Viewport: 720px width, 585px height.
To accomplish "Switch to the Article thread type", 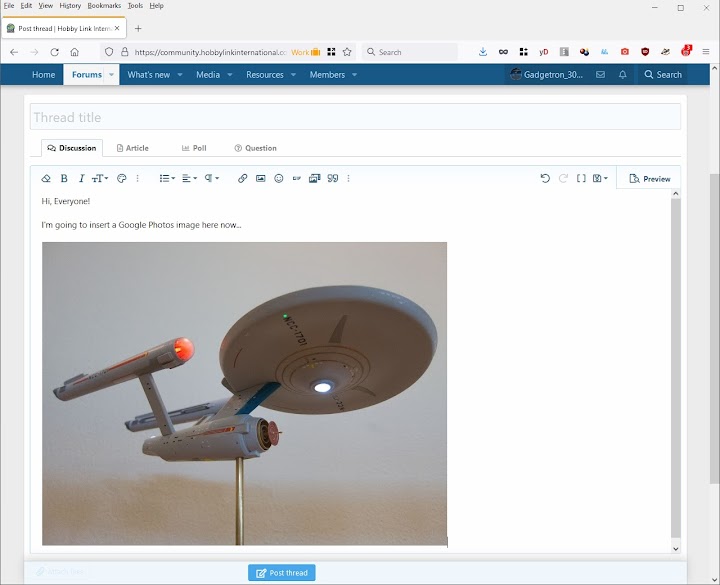I will click(133, 148).
